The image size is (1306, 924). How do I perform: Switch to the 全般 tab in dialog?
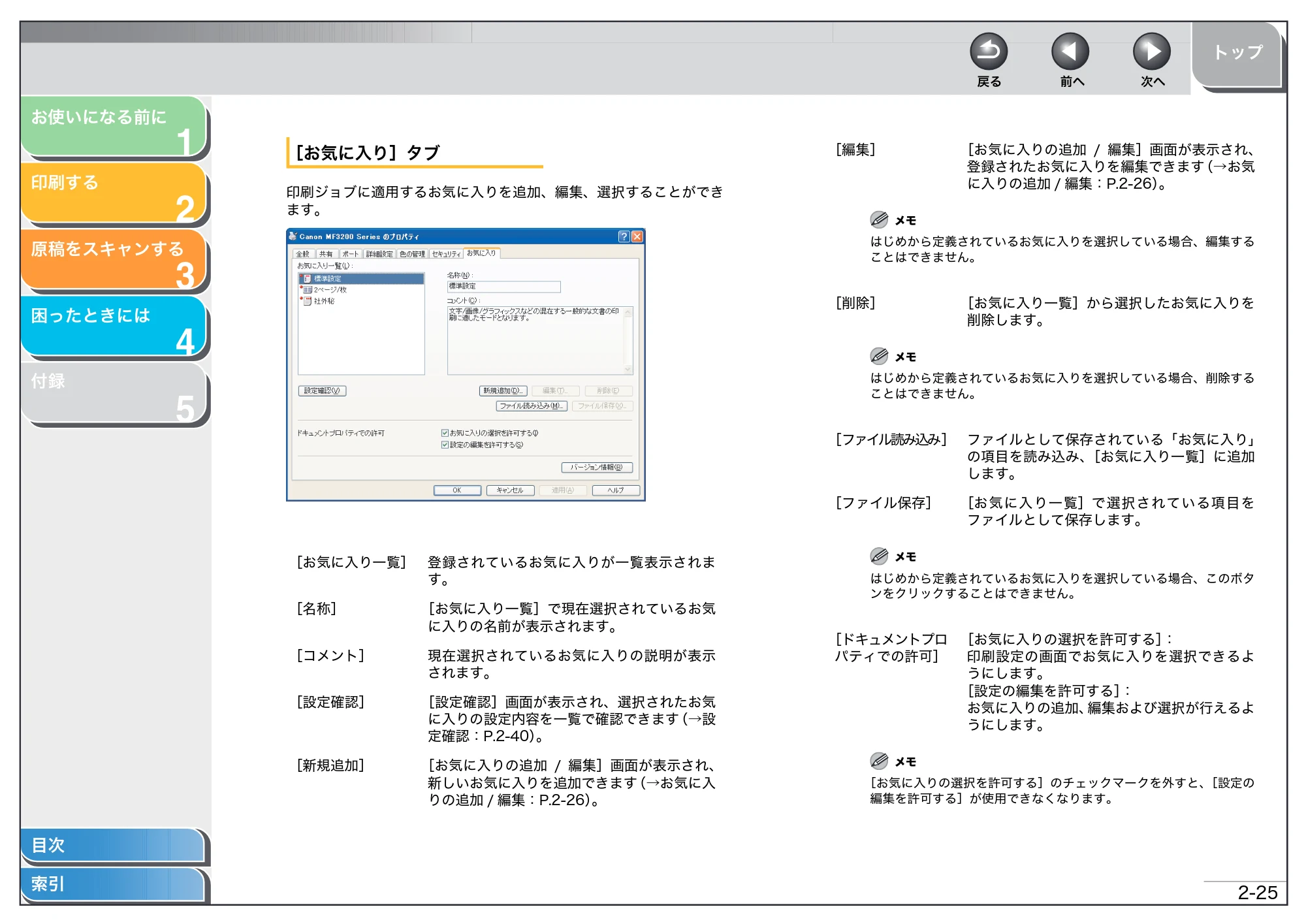click(x=303, y=254)
